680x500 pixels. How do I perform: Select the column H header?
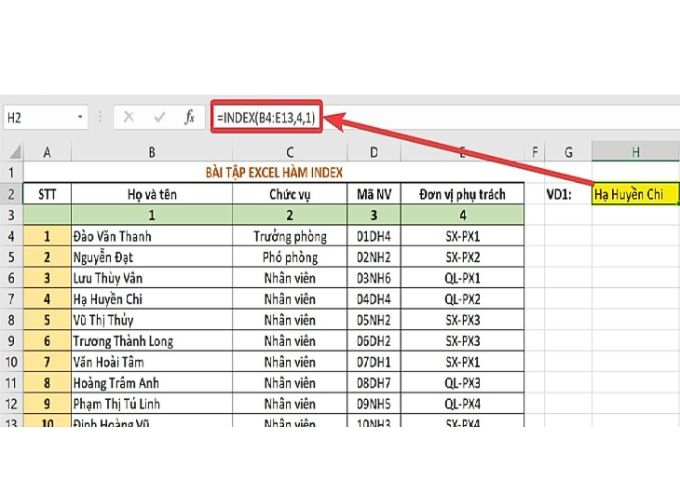click(x=635, y=152)
